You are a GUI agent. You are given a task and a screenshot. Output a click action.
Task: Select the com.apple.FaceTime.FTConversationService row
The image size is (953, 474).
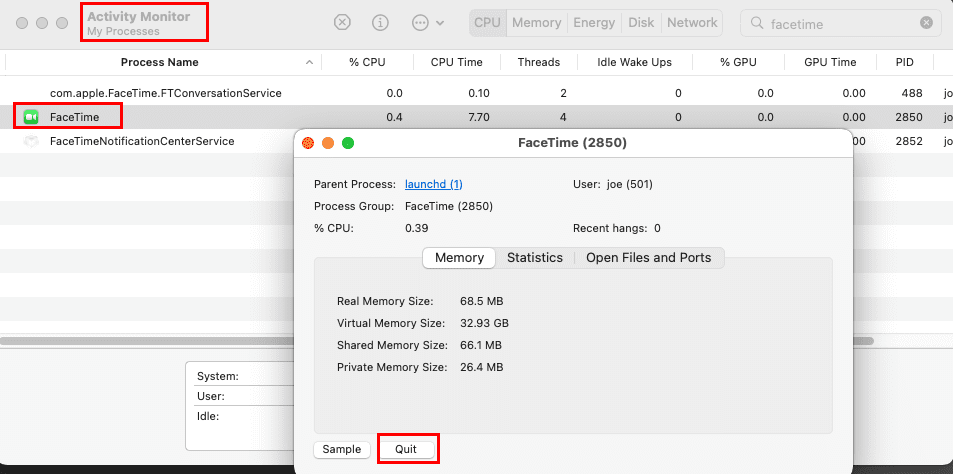coord(165,93)
